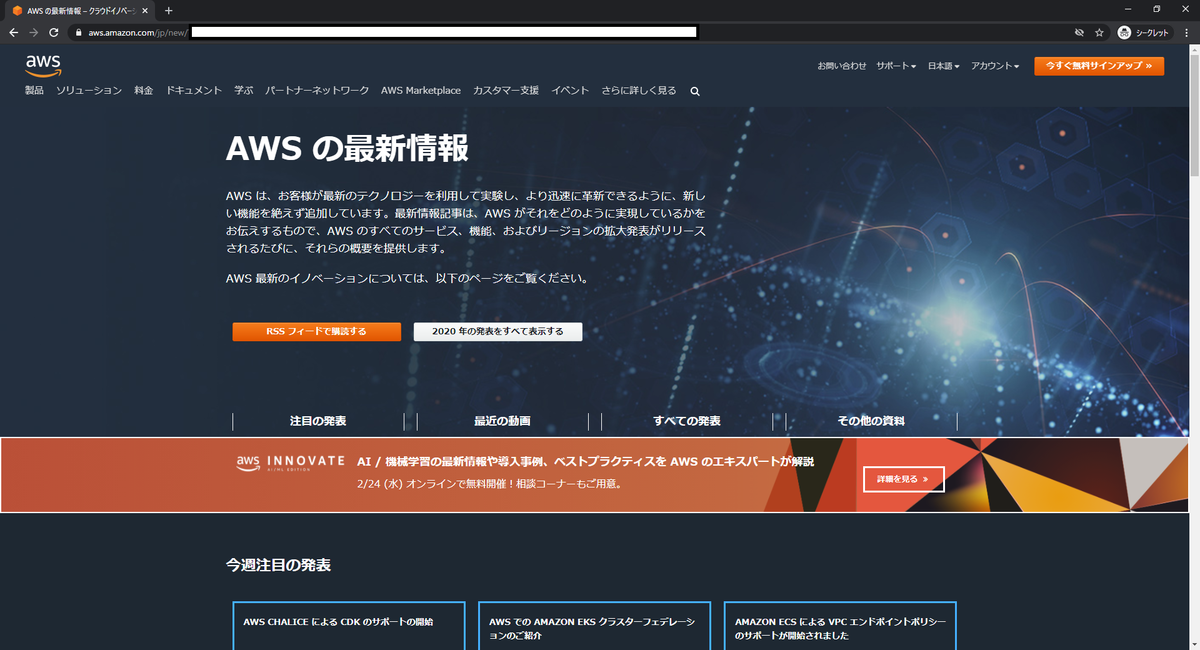1200x650 pixels.
Task: Click the AWS logo in header
Action: tap(44, 65)
